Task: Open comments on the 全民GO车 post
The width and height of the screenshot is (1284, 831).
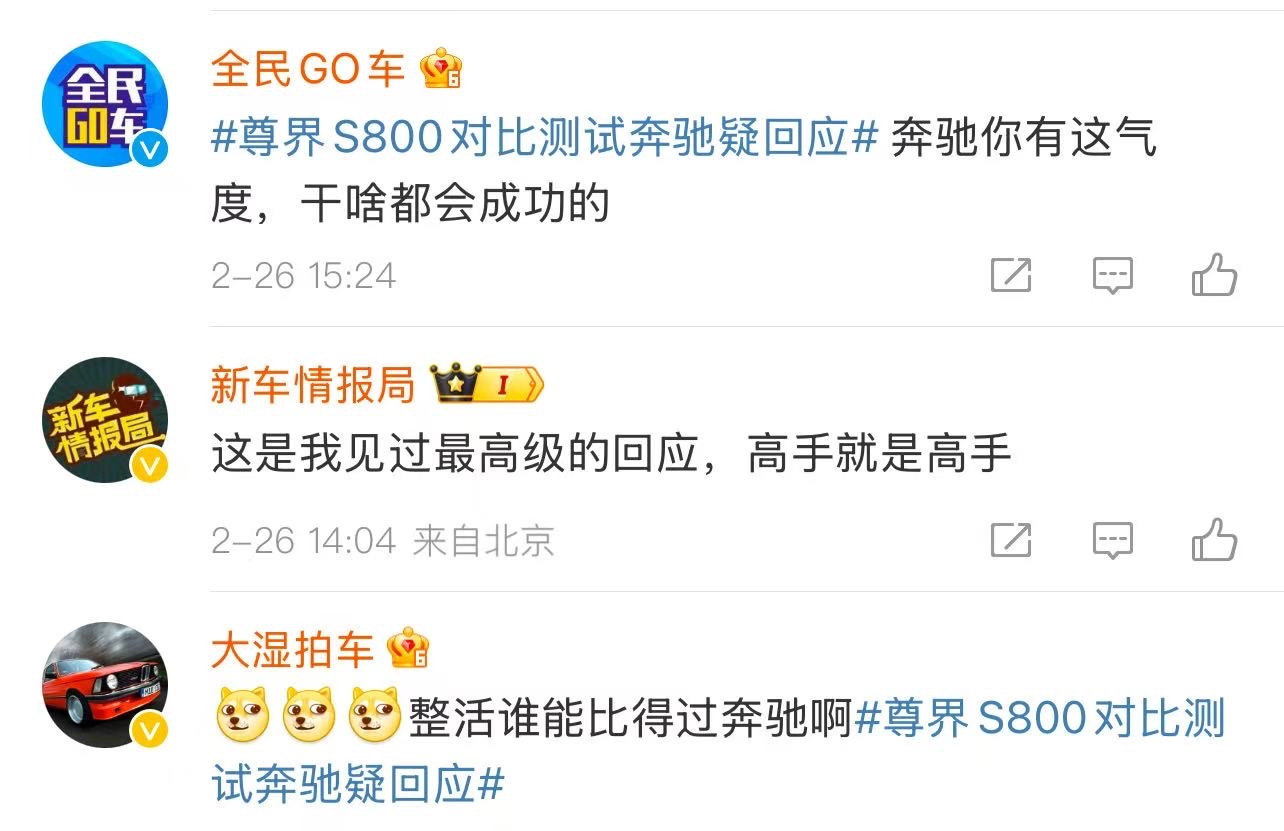Action: [1112, 275]
